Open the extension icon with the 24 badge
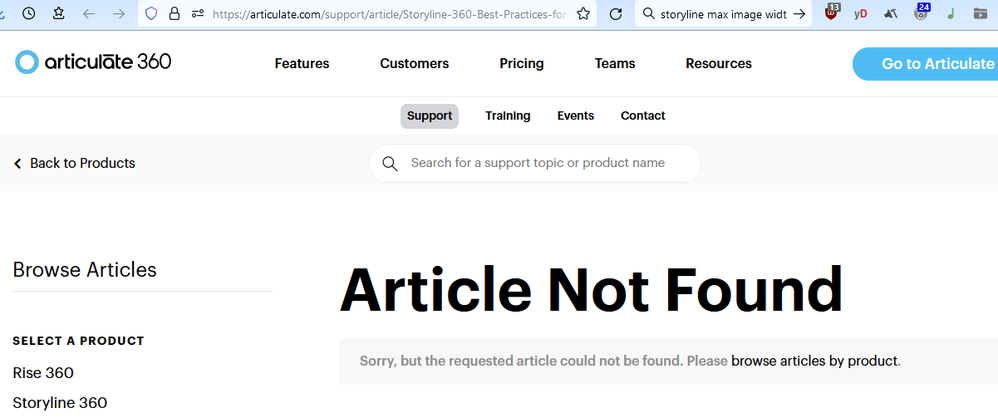 [x=921, y=12]
